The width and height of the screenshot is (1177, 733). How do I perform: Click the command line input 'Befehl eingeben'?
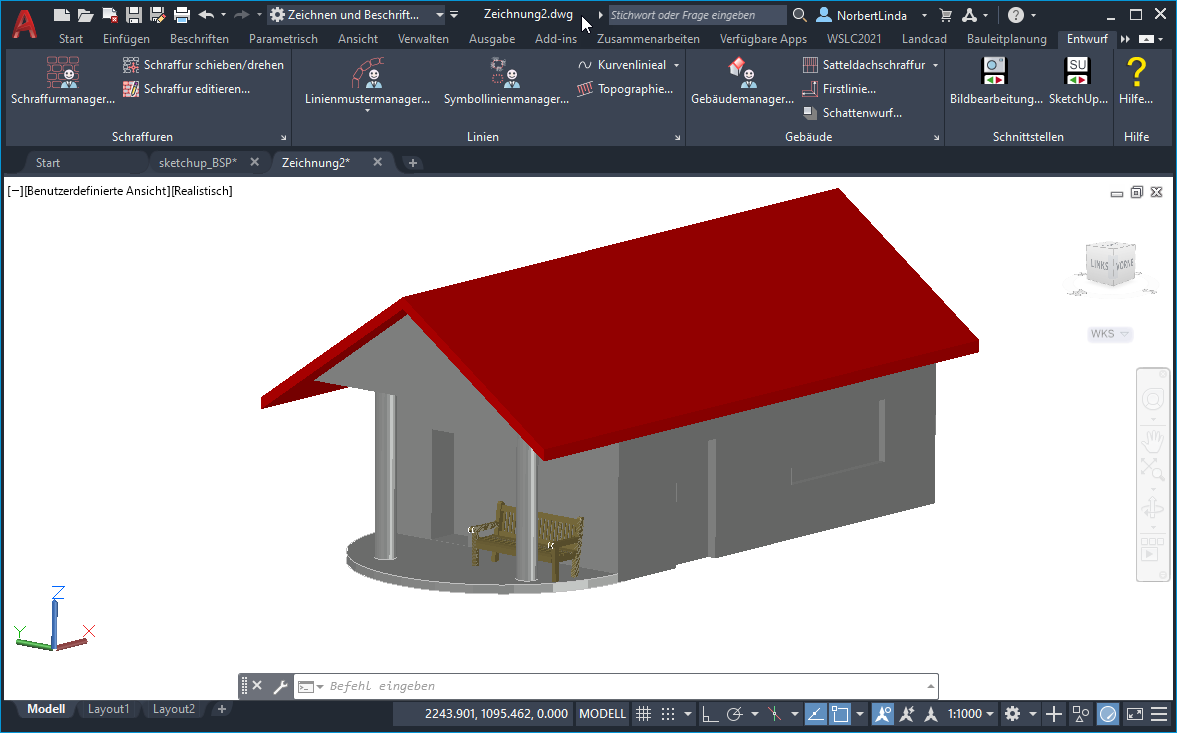click(x=620, y=686)
